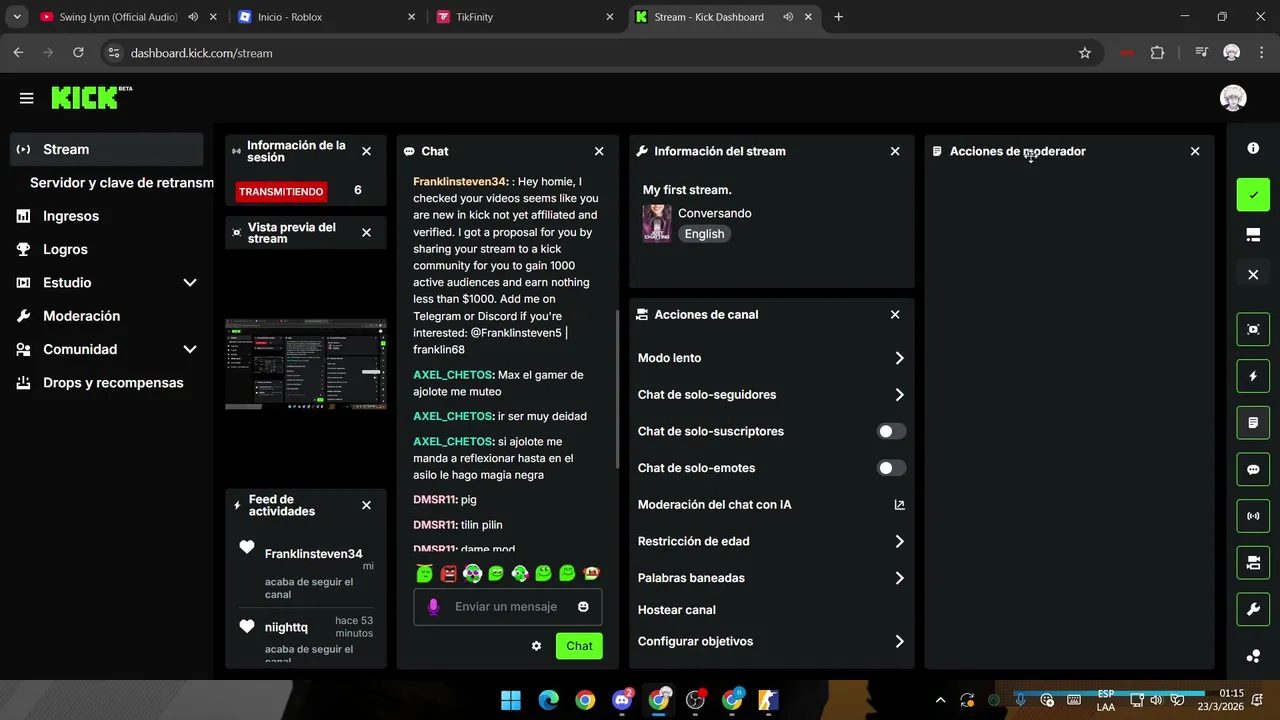Enable Chat de solo-suscriptores switch

click(891, 431)
